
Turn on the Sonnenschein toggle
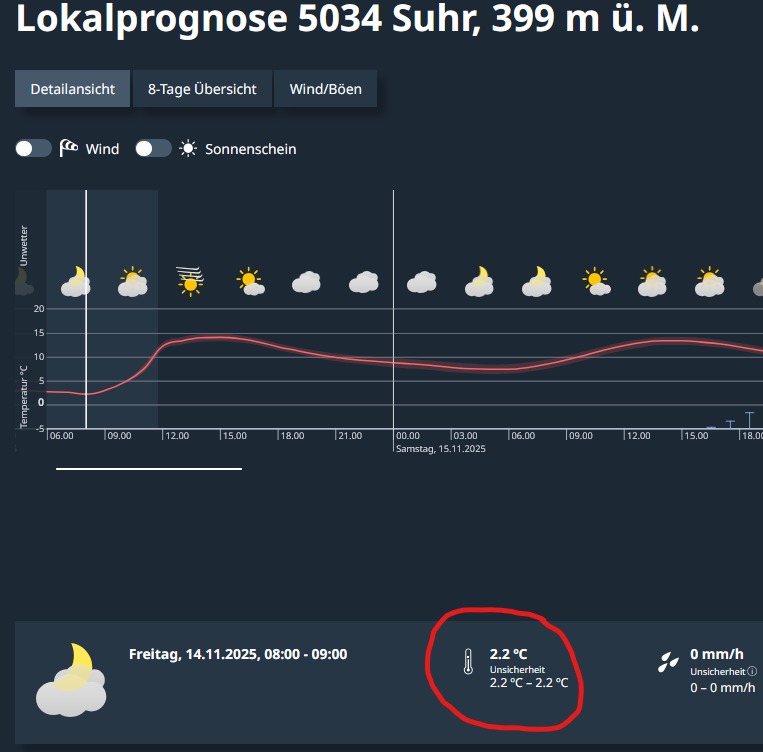[x=153, y=149]
